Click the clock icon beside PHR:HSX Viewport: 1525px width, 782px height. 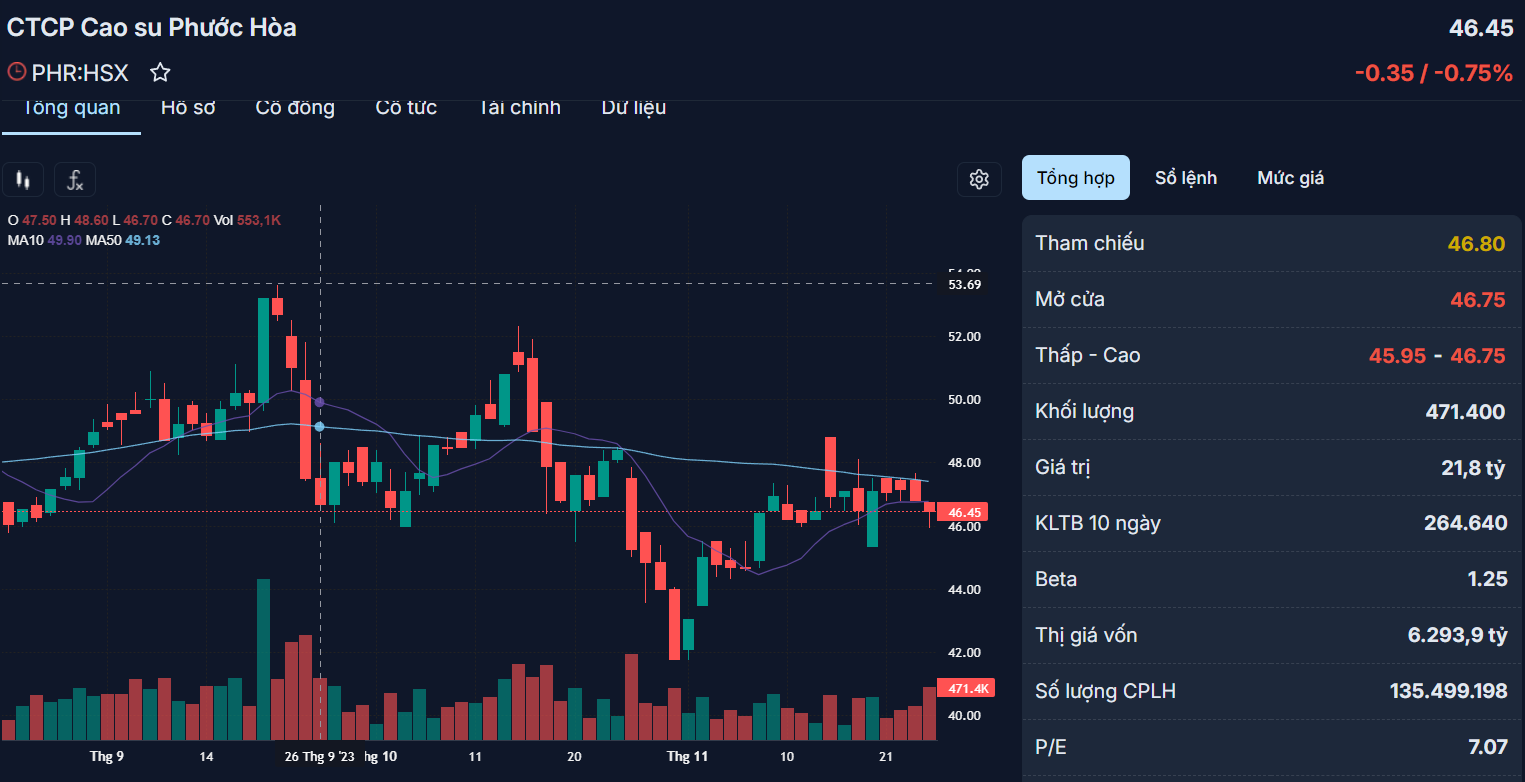16,72
